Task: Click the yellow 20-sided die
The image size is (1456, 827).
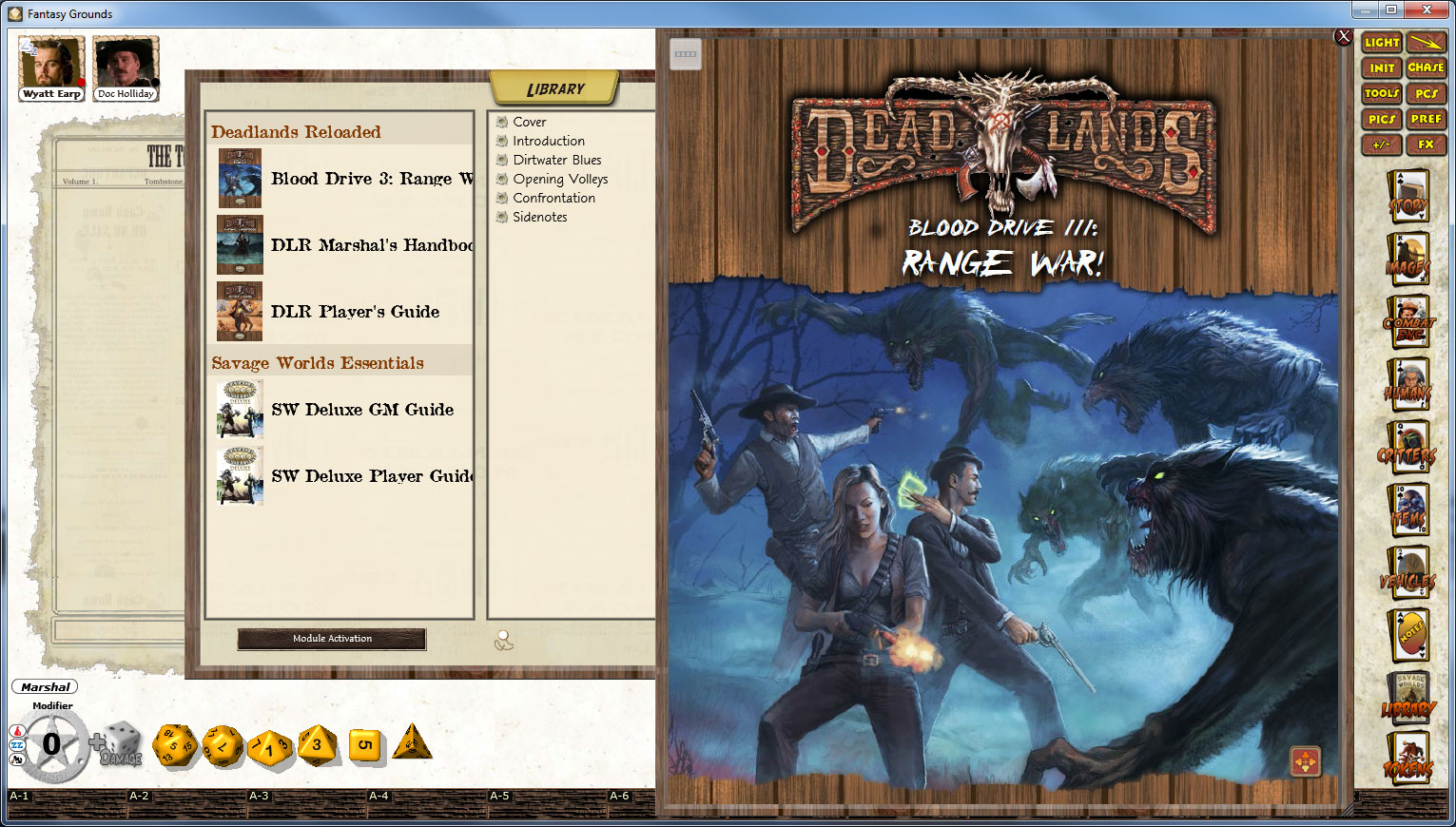Action: click(175, 746)
